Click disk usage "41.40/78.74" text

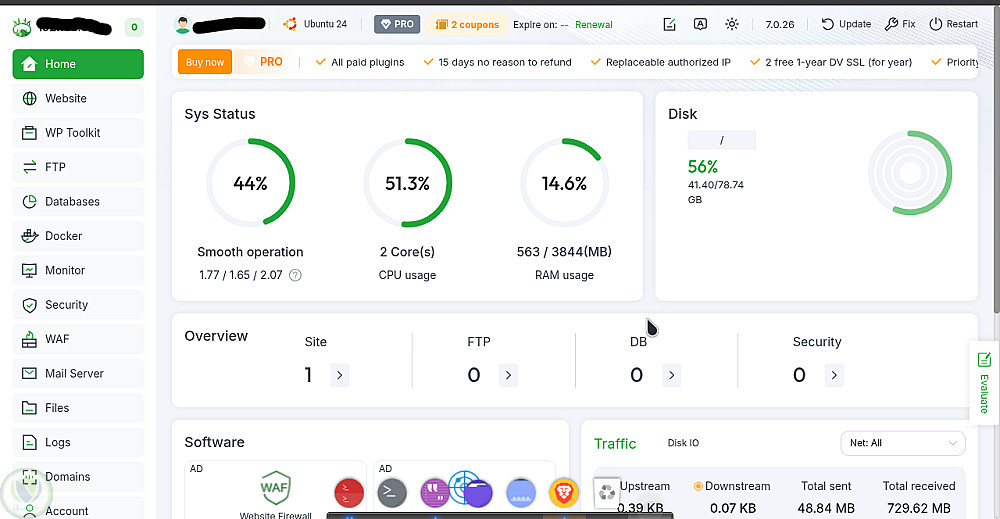[716, 185]
